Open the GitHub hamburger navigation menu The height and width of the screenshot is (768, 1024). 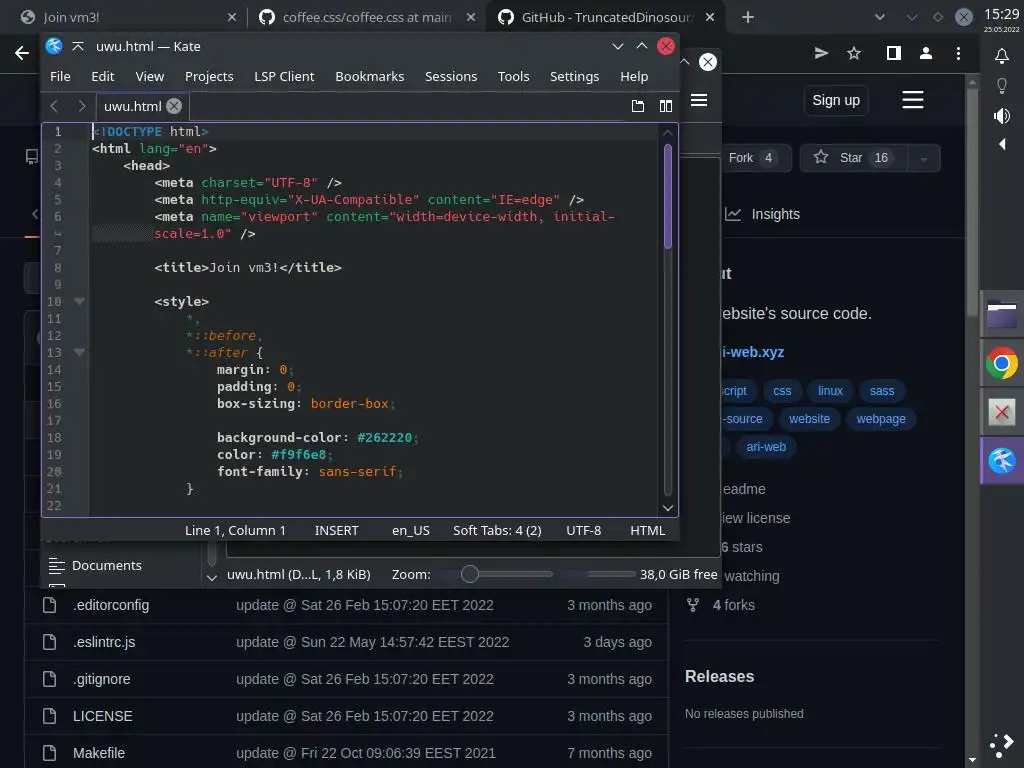pyautogui.click(x=912, y=100)
